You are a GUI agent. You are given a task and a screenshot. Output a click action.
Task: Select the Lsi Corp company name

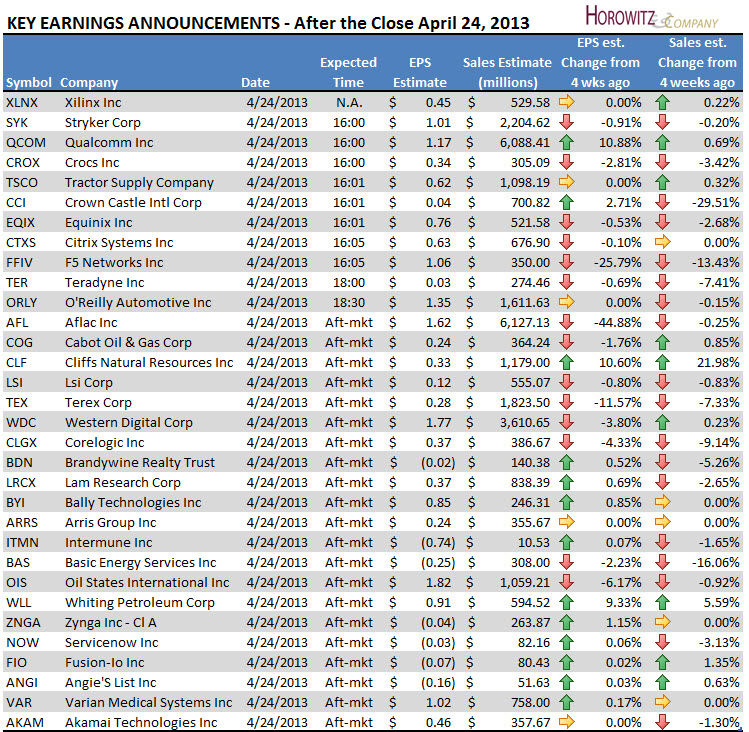[x=88, y=383]
